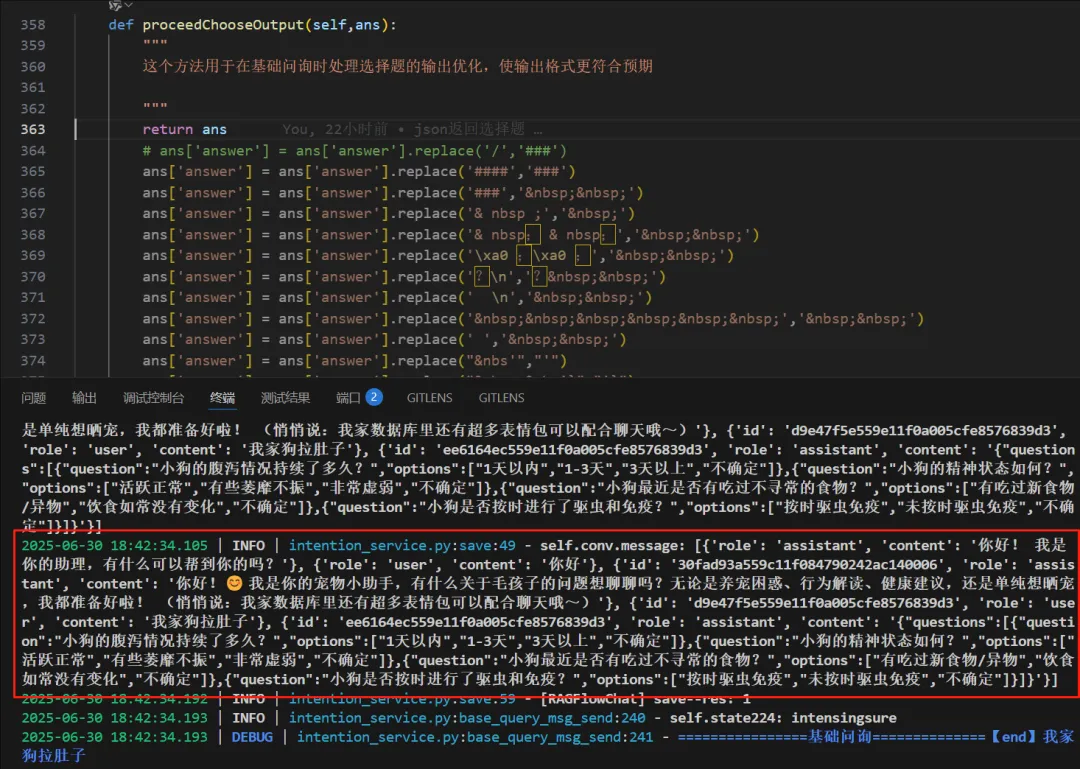Click line number 372 in the gutter

click(32, 318)
